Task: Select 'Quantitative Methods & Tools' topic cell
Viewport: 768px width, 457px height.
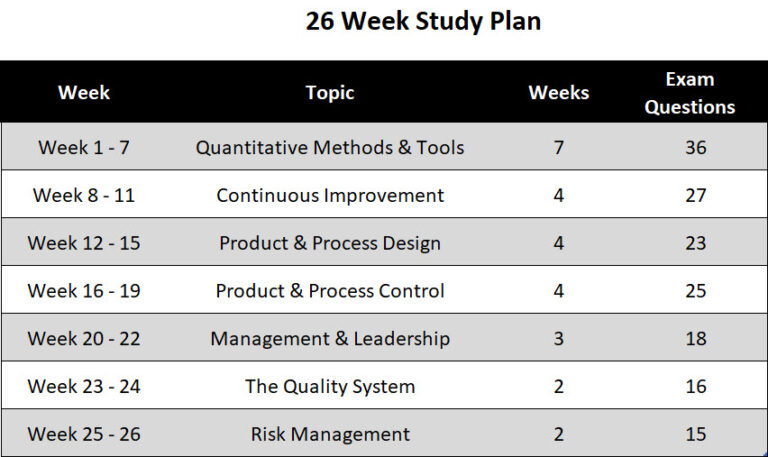Action: click(x=330, y=147)
